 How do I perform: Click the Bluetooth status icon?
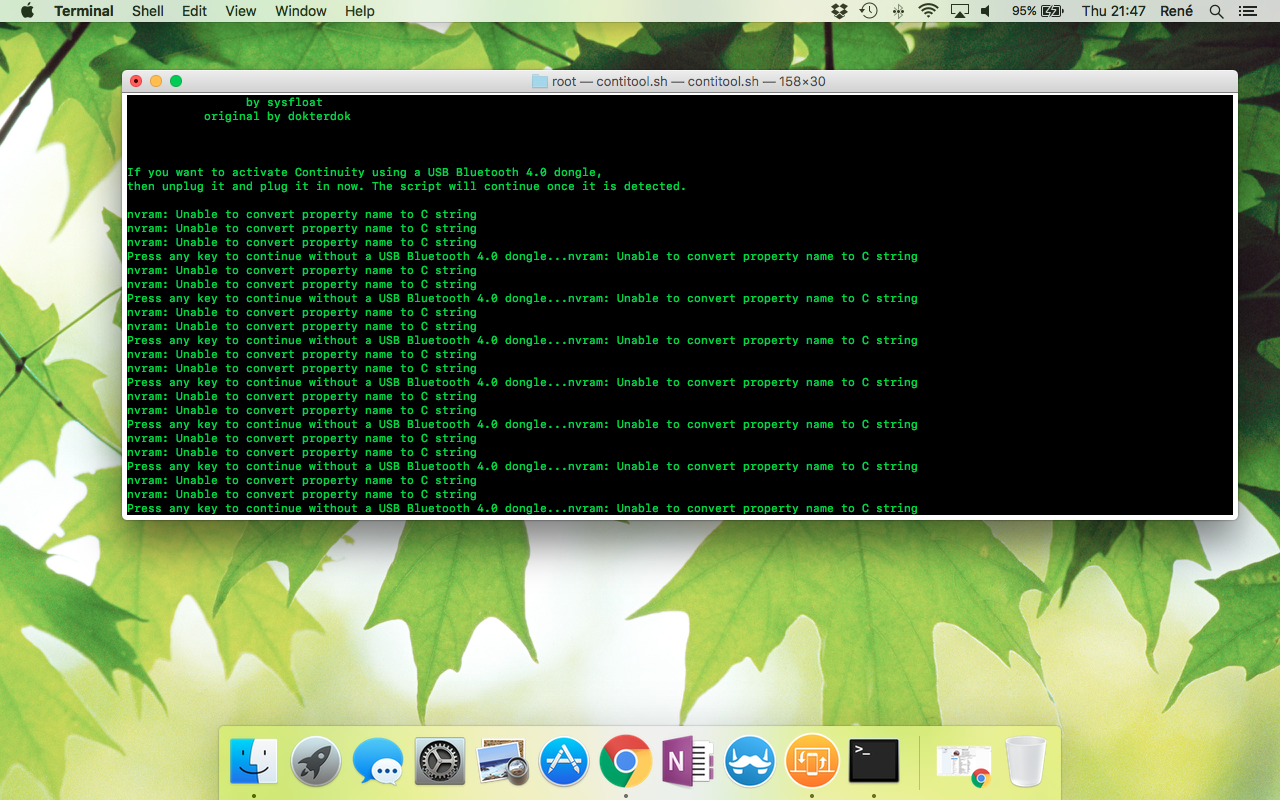click(898, 11)
